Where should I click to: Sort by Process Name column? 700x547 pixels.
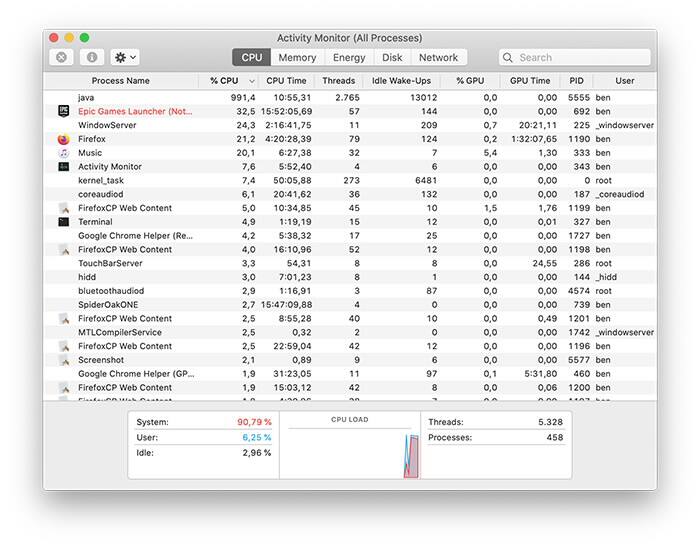tap(121, 81)
